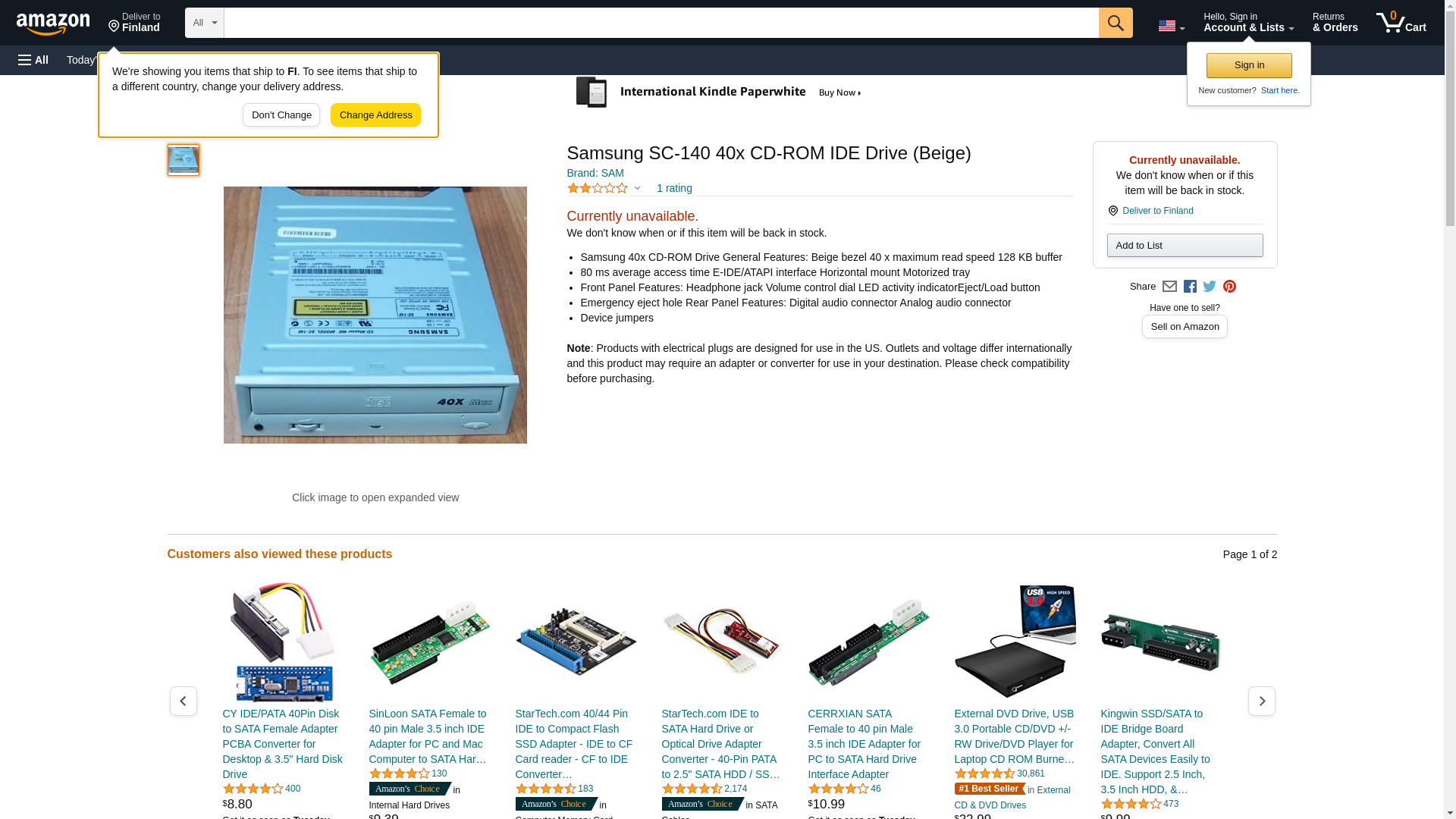Screen dimensions: 1456x819
Task: Open the shopping cart icon
Action: pyautogui.click(x=1401, y=23)
